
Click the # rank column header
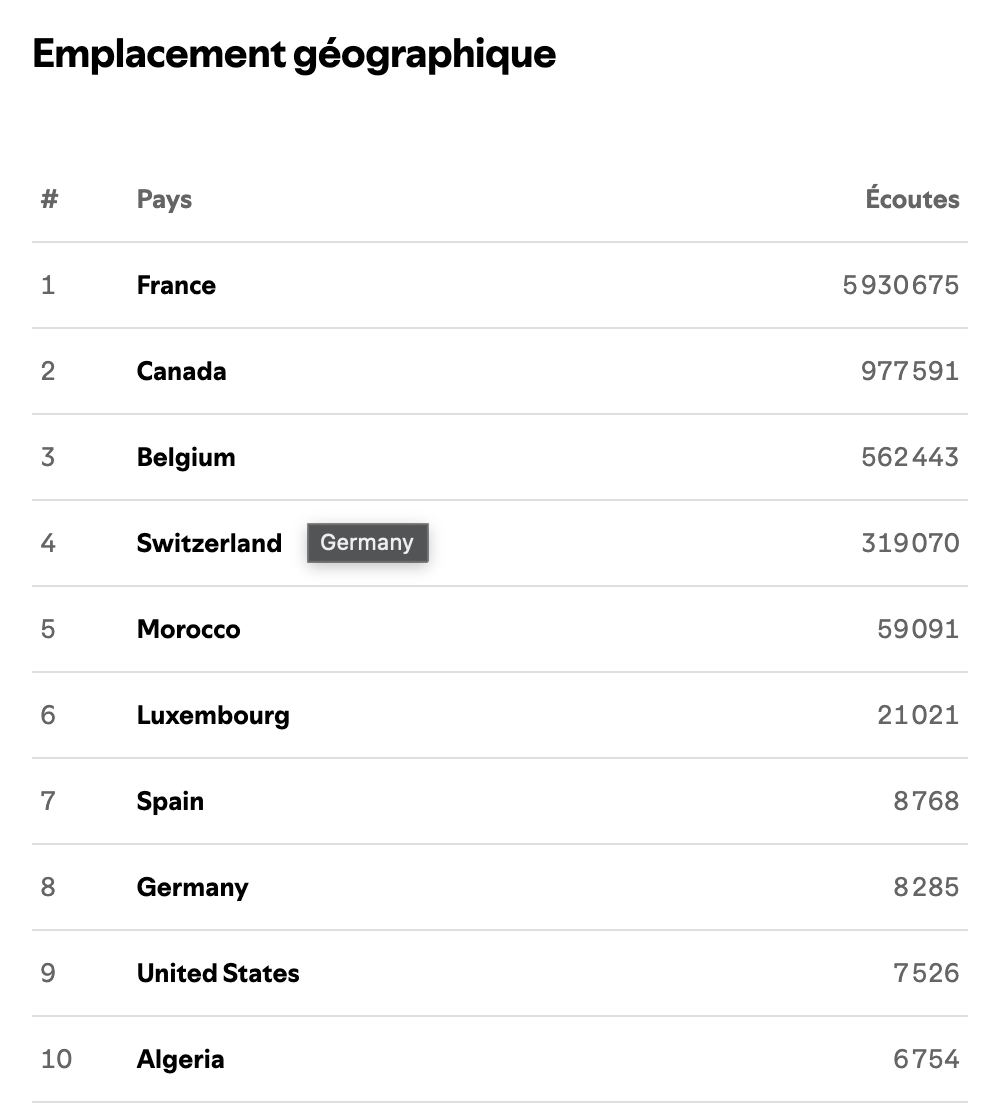click(49, 200)
